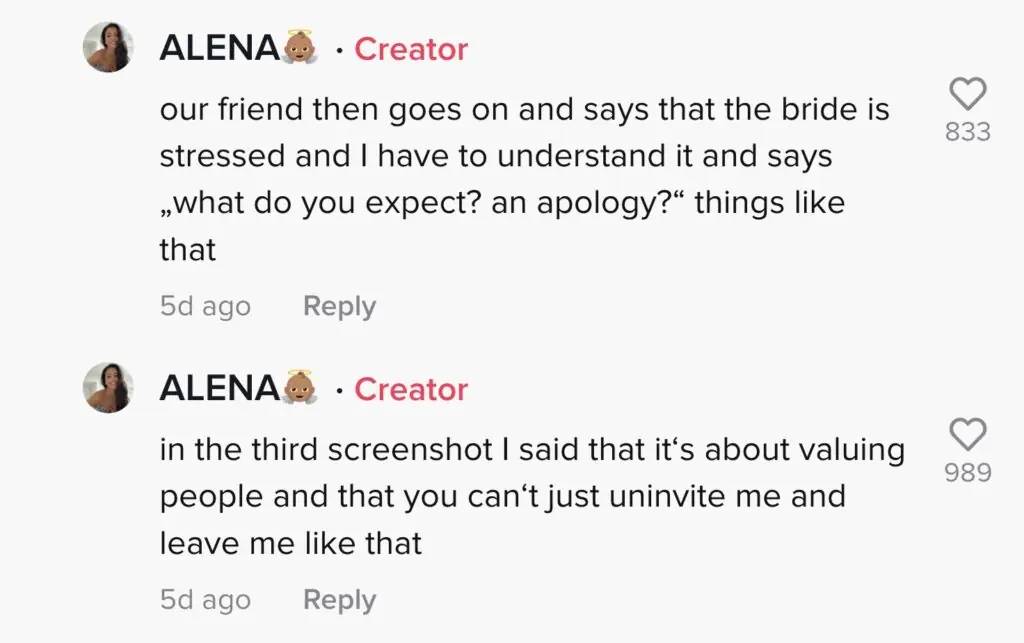Click the Creator badge on the first comment
The width and height of the screenshot is (1024, 643).
click(x=411, y=49)
